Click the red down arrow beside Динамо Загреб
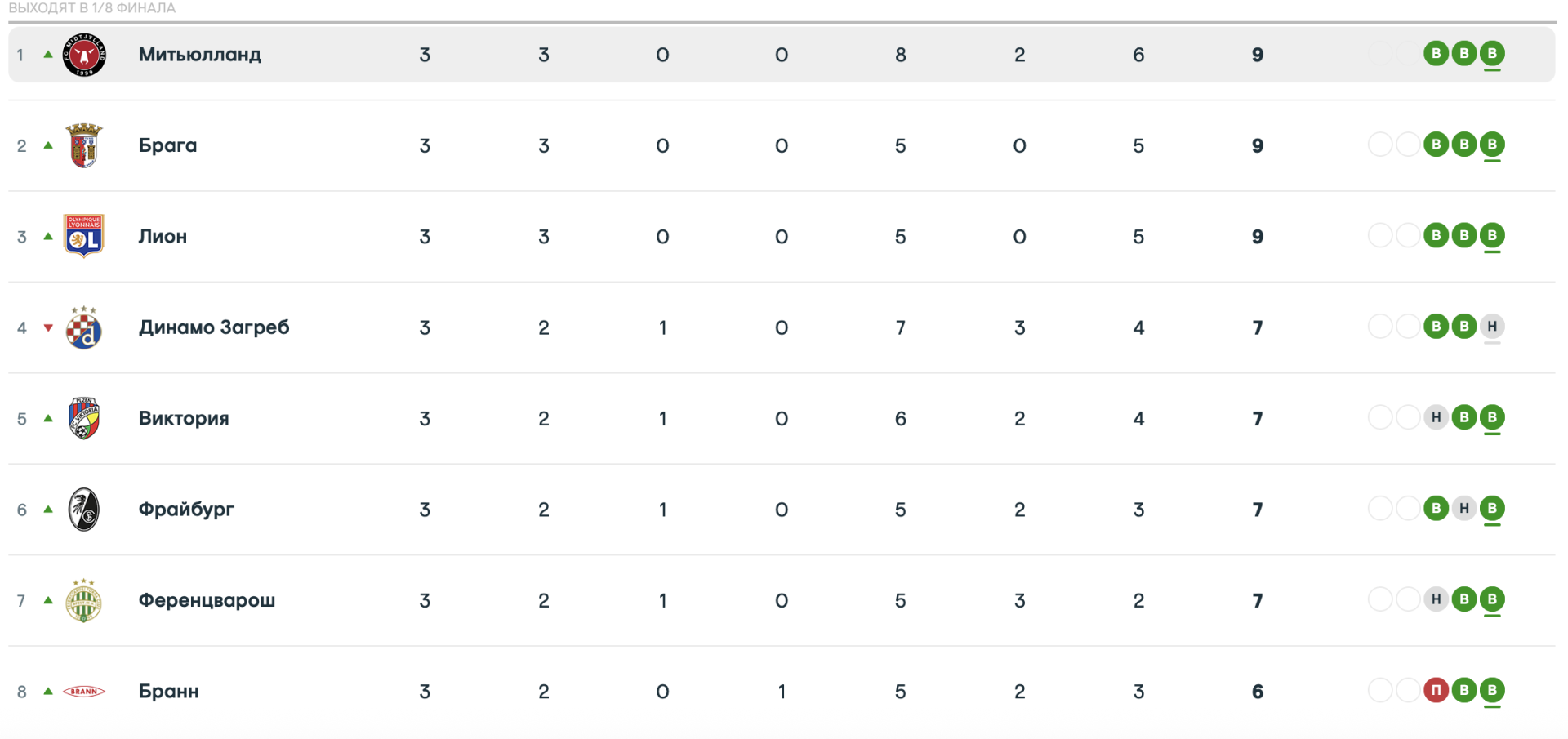The height and width of the screenshot is (739, 1568). (x=48, y=328)
